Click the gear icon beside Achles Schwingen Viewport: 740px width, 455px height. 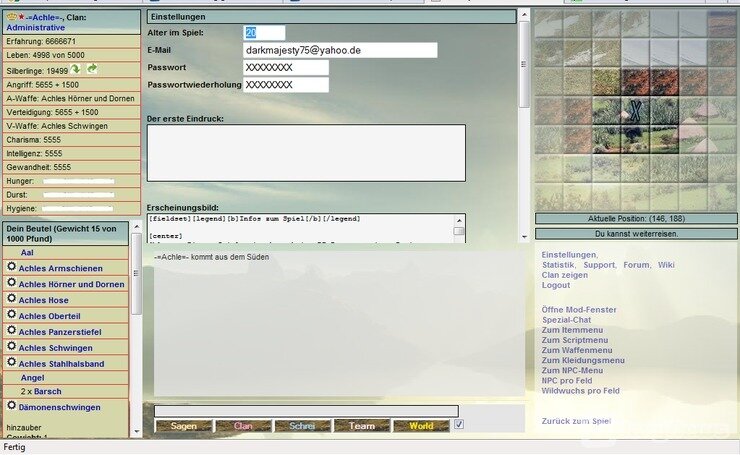click(11, 346)
